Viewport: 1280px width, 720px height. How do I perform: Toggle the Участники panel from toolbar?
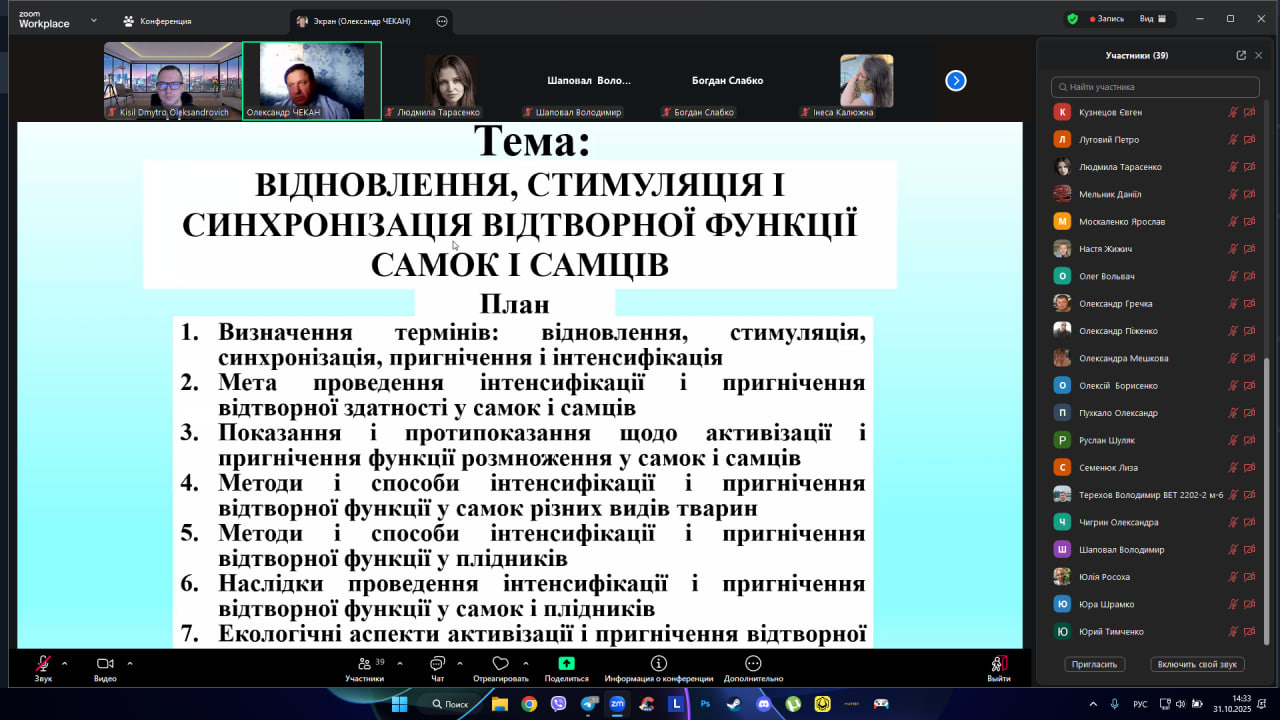364,664
